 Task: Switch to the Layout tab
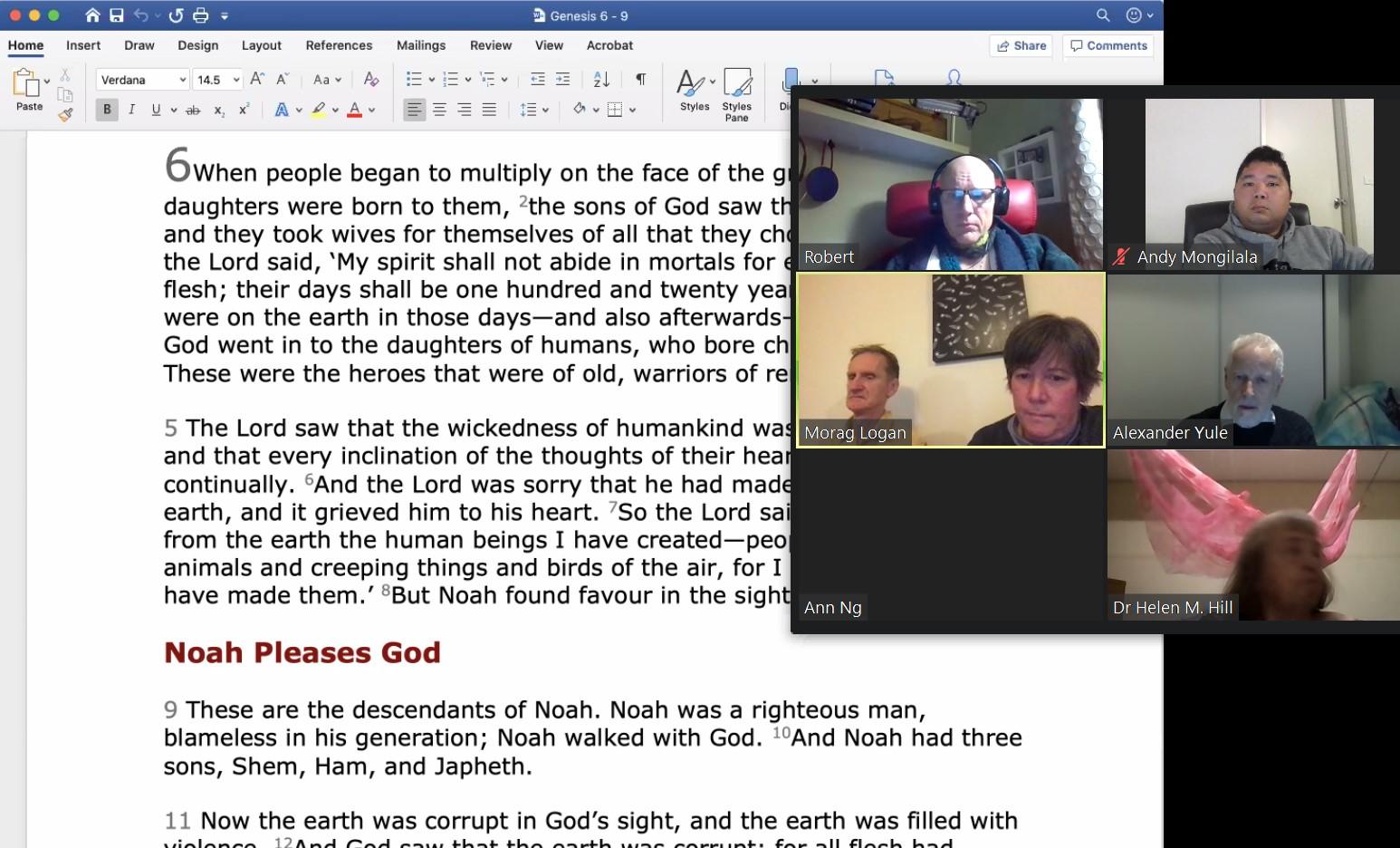coord(262,45)
